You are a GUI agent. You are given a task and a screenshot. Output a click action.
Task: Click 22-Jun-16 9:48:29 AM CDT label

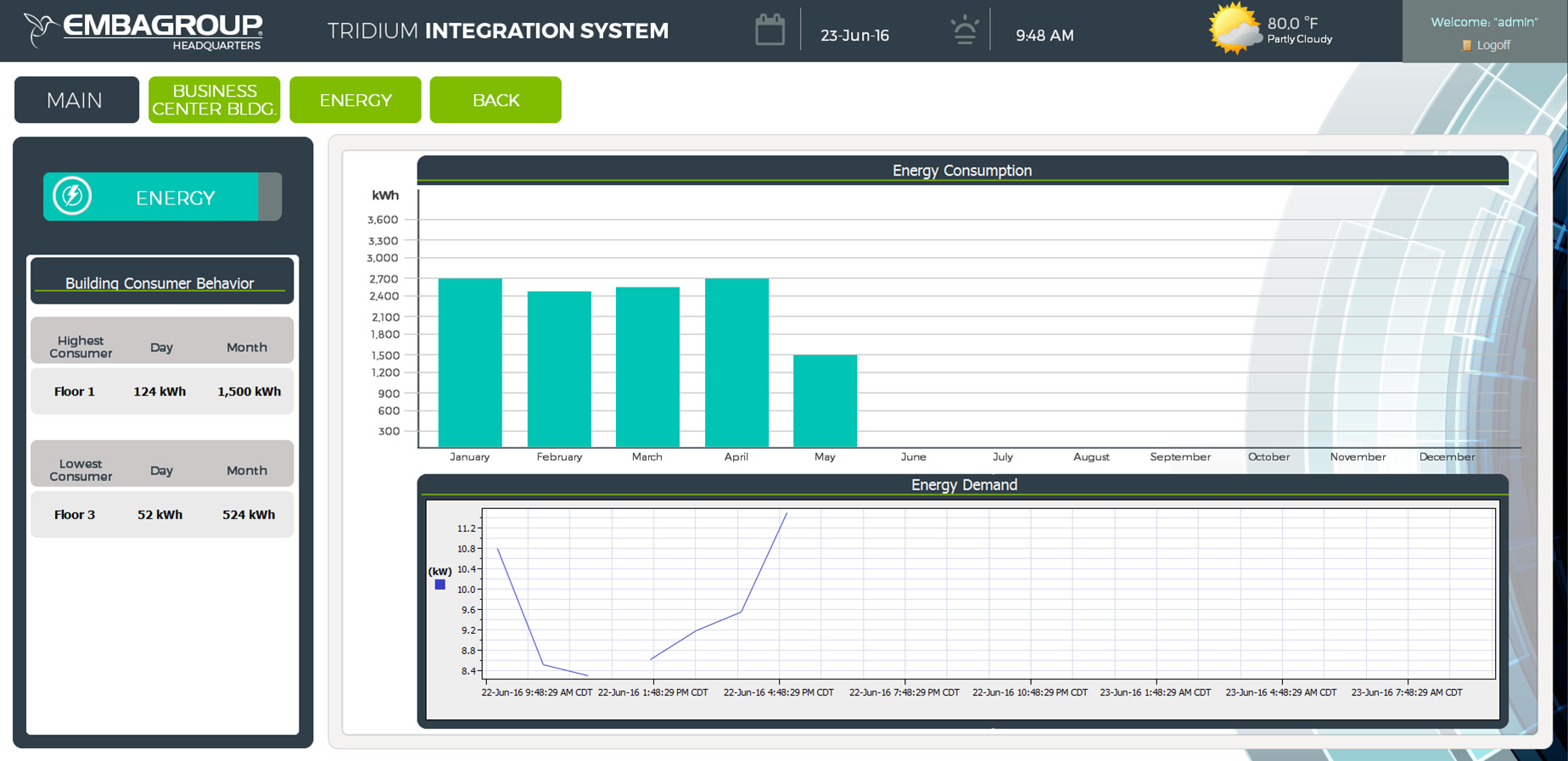point(537,692)
